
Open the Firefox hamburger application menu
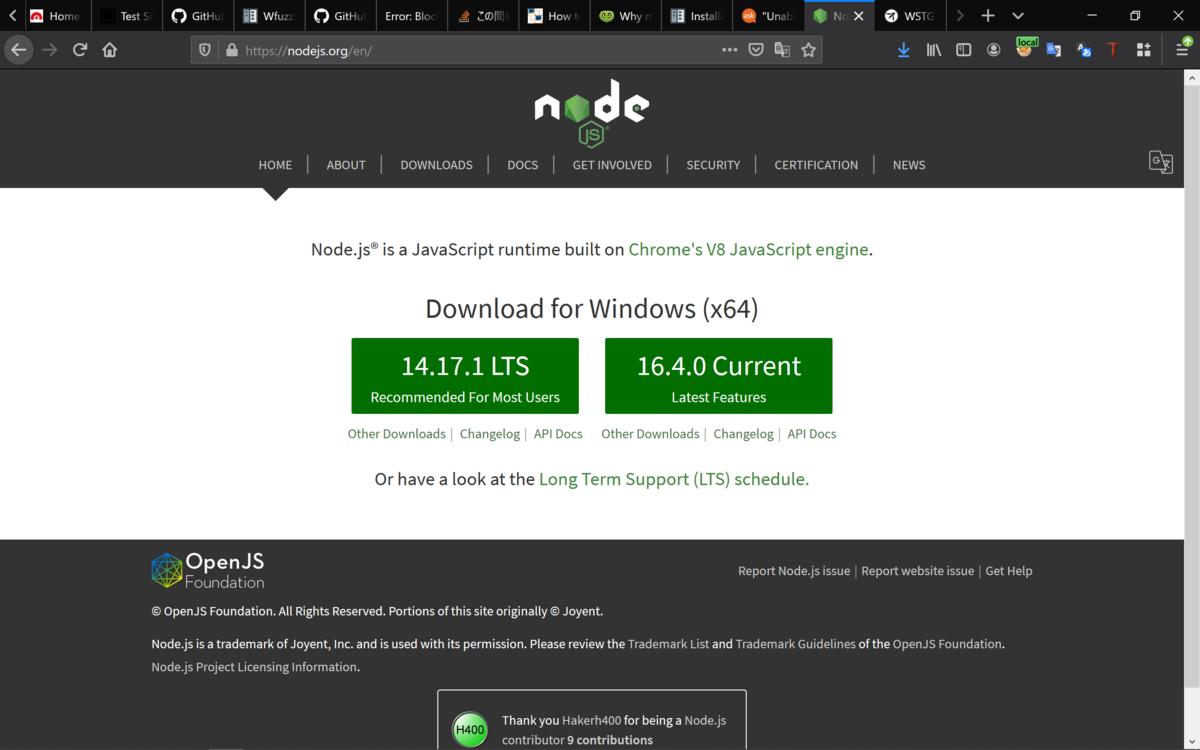click(x=1183, y=48)
